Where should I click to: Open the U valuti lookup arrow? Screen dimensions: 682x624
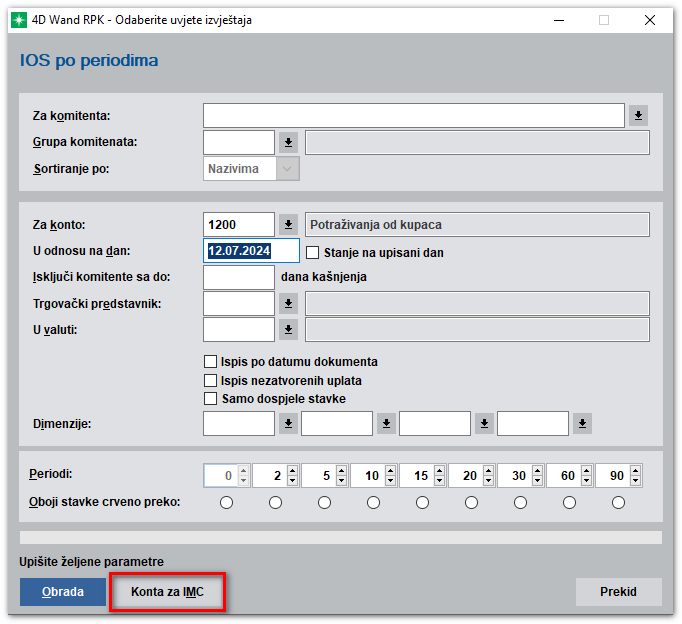(x=288, y=329)
